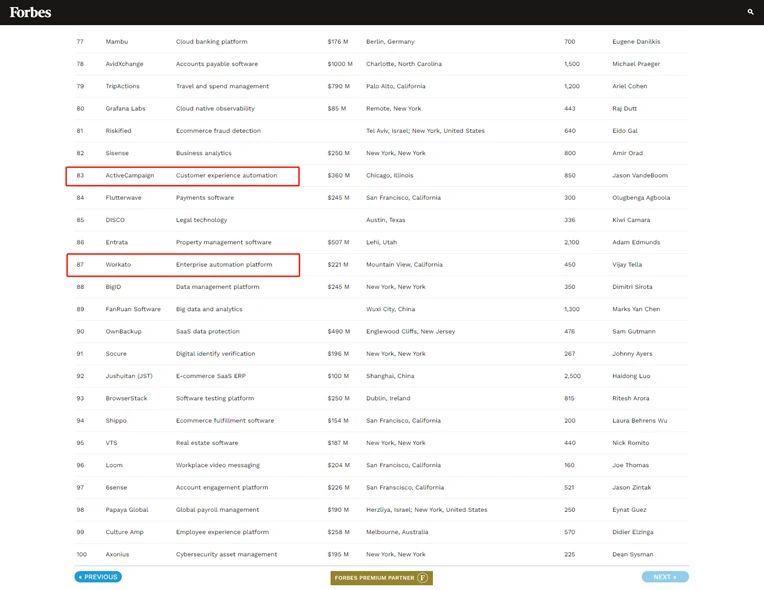The image size is (764, 590).
Task: Click Jushuitan's 2,500 employee count
Action: pos(573,376)
